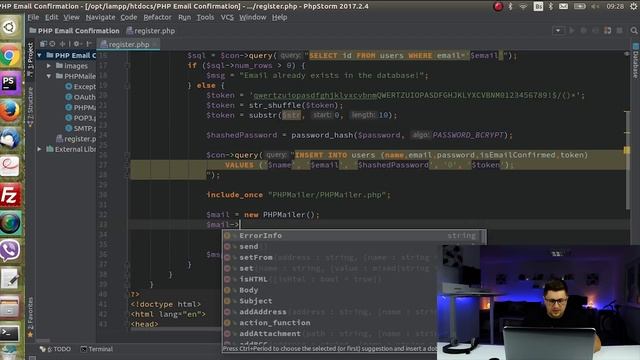640x360 pixels.
Task: Click PHP Email Confirmation breadcrumb
Action: 74,31
